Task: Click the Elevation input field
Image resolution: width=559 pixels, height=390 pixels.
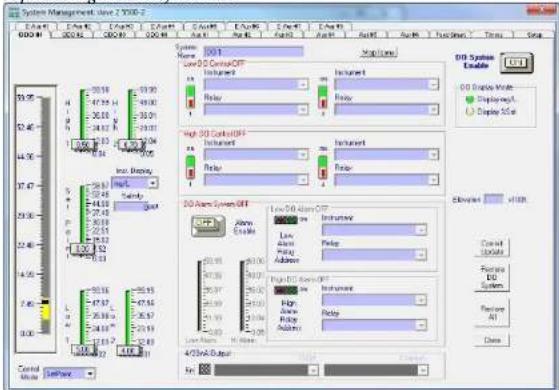Action: click(x=493, y=199)
